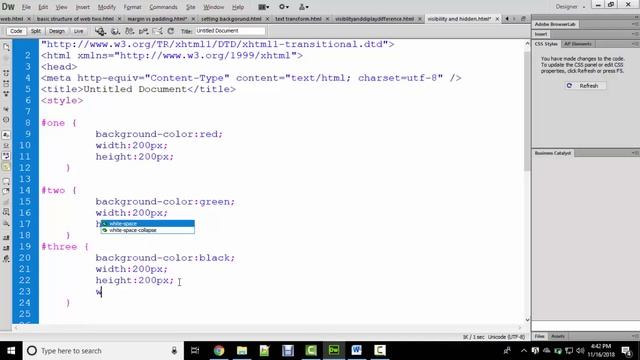Switch to setting background.html tab
This screenshot has height=360, width=640.
coord(231,19)
